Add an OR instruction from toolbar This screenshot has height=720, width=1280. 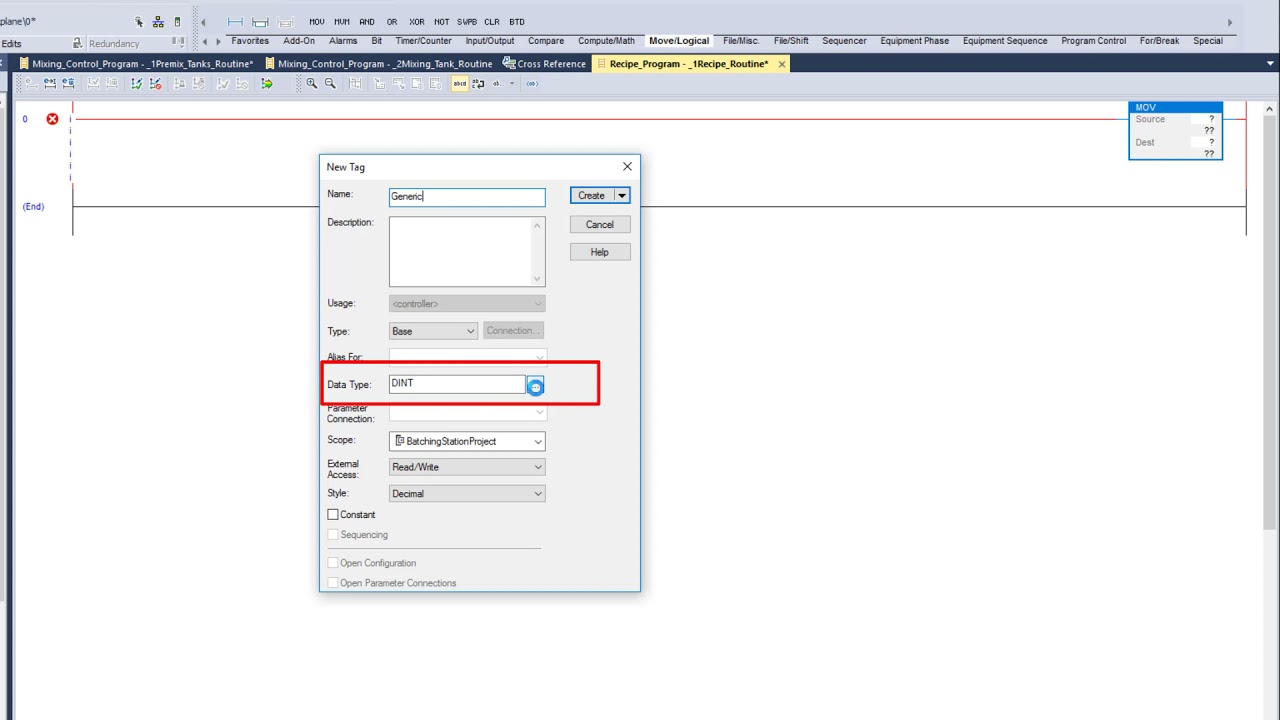[392, 21]
